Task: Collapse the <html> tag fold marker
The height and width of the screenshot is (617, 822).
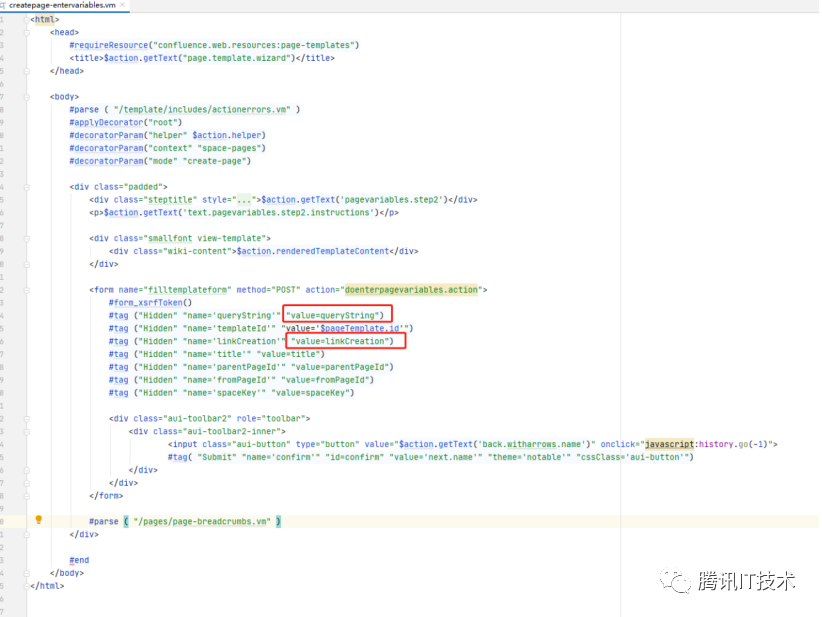Action: [x=28, y=19]
